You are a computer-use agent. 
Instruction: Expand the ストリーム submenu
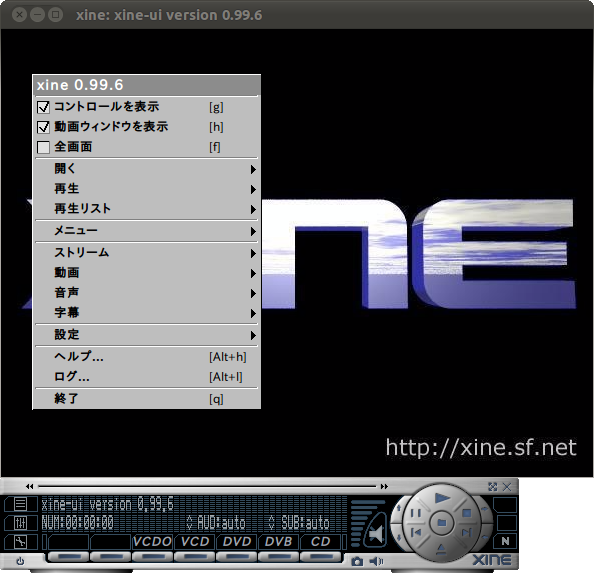point(147,253)
